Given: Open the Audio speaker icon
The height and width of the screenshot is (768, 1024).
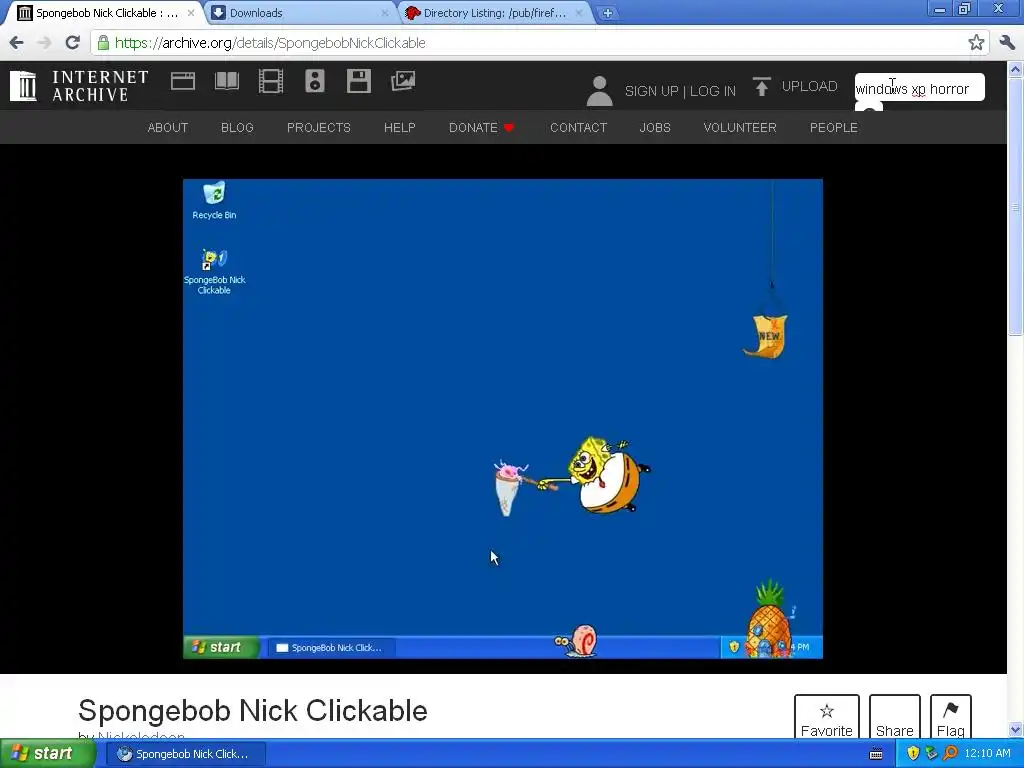Looking at the screenshot, I should click(x=315, y=82).
